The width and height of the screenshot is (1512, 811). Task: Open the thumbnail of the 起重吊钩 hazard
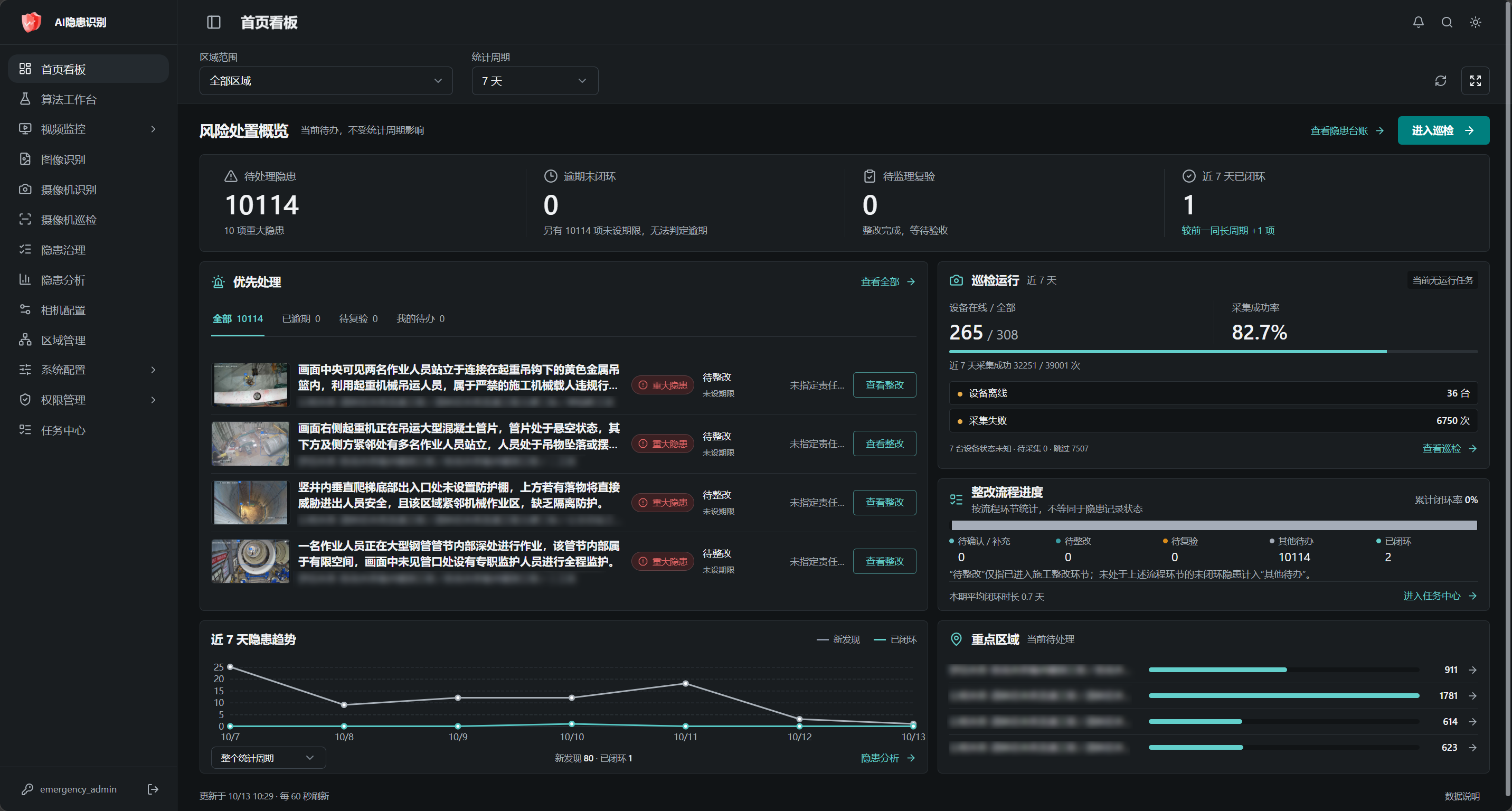[x=251, y=384]
